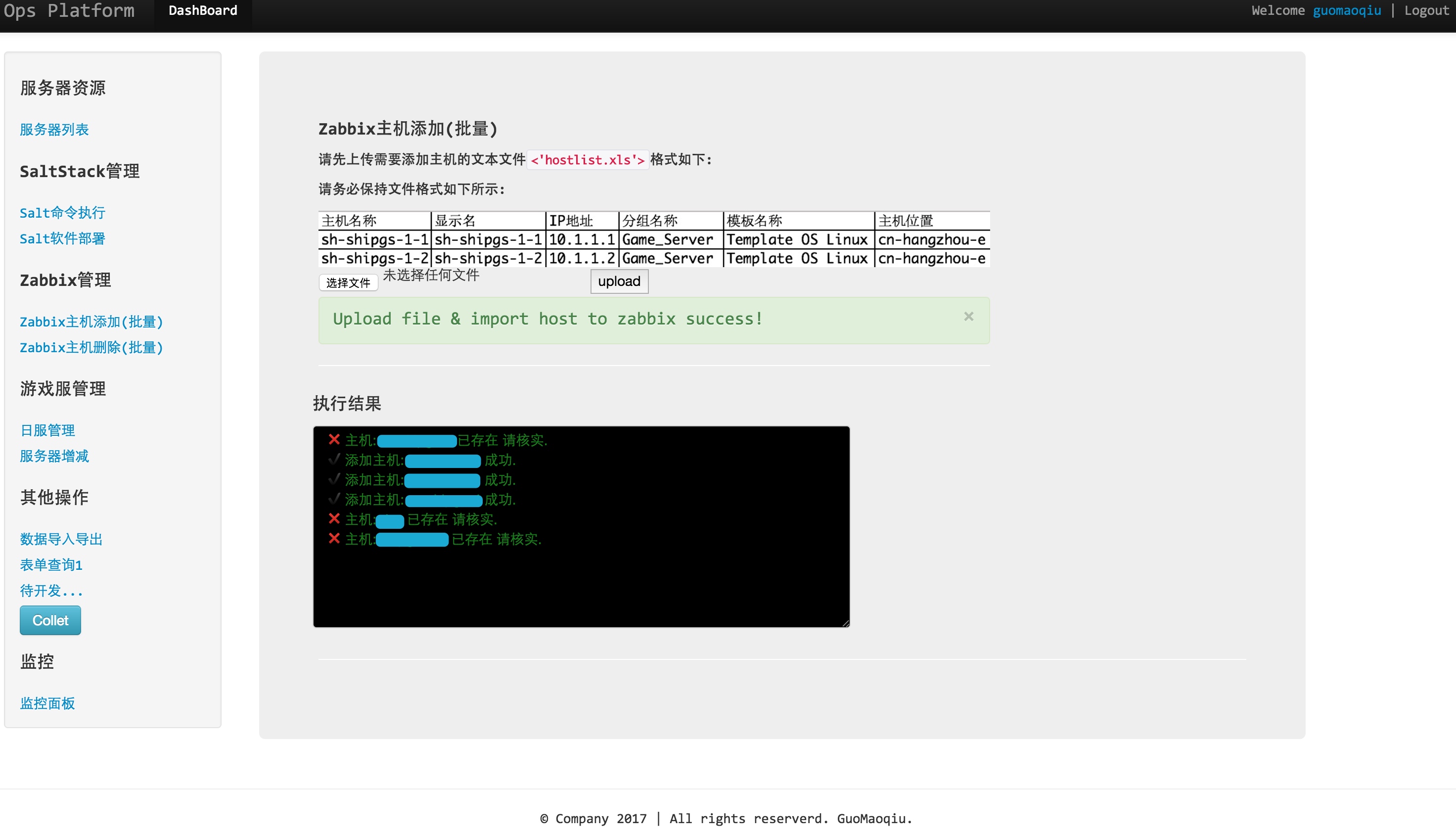The width and height of the screenshot is (1456, 836).
Task: Click the 未选择任何文件 file status text
Action: 431,275
